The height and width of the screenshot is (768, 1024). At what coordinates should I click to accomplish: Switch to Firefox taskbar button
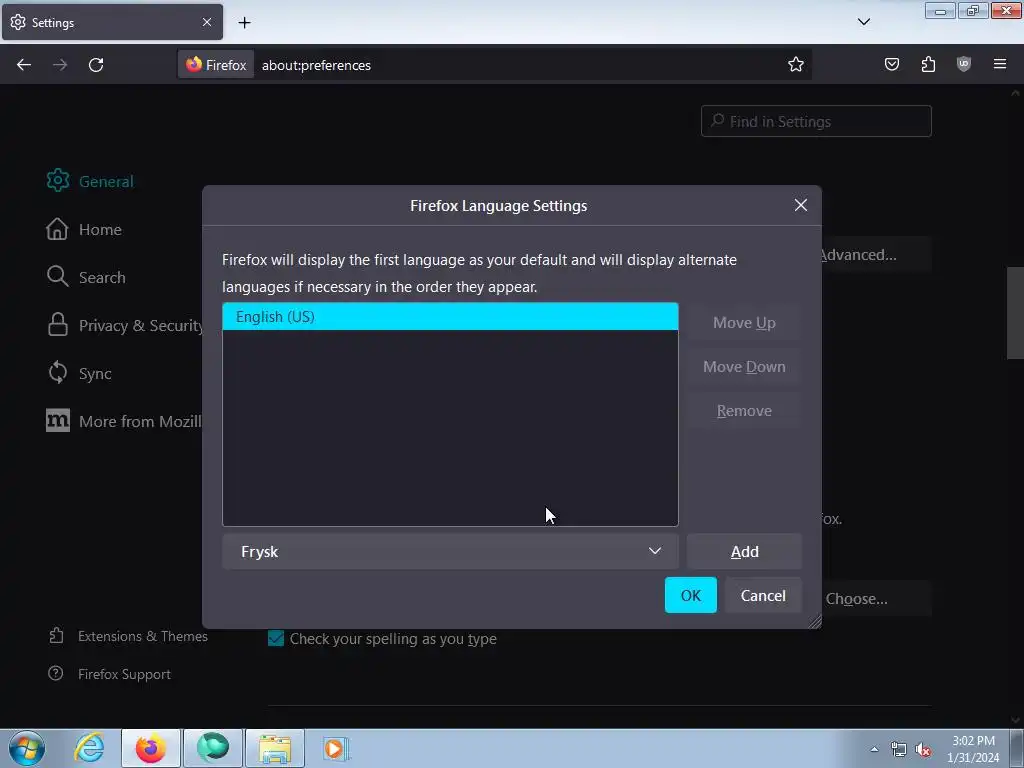click(151, 748)
